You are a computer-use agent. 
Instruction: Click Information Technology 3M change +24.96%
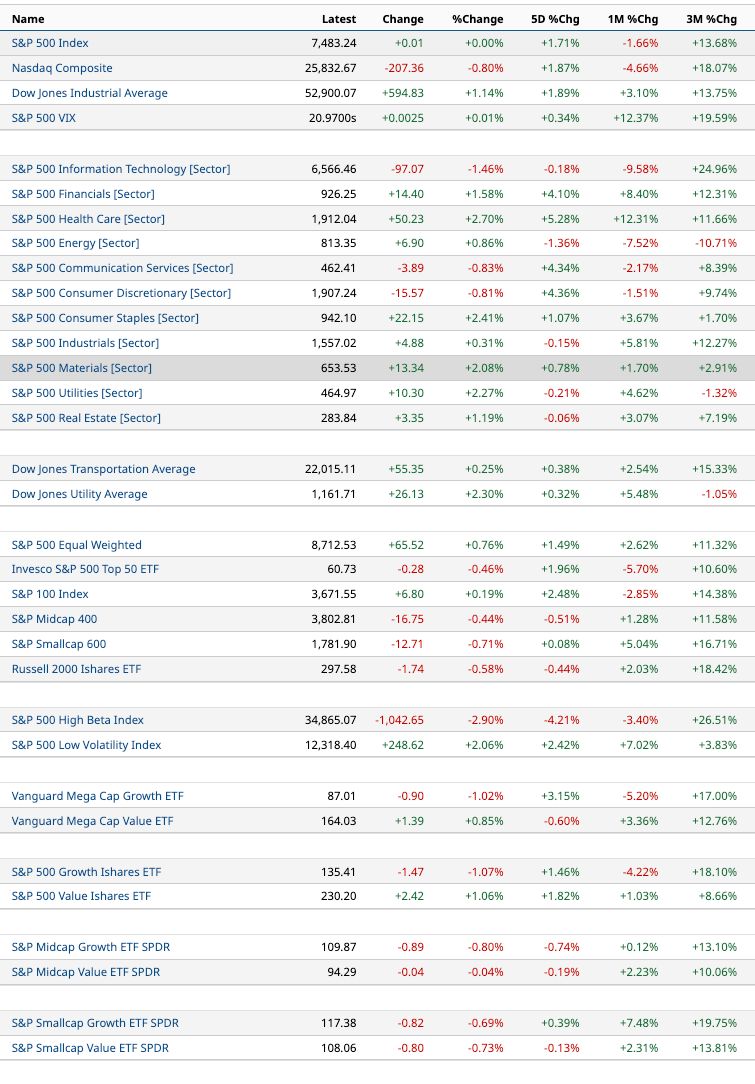point(714,169)
